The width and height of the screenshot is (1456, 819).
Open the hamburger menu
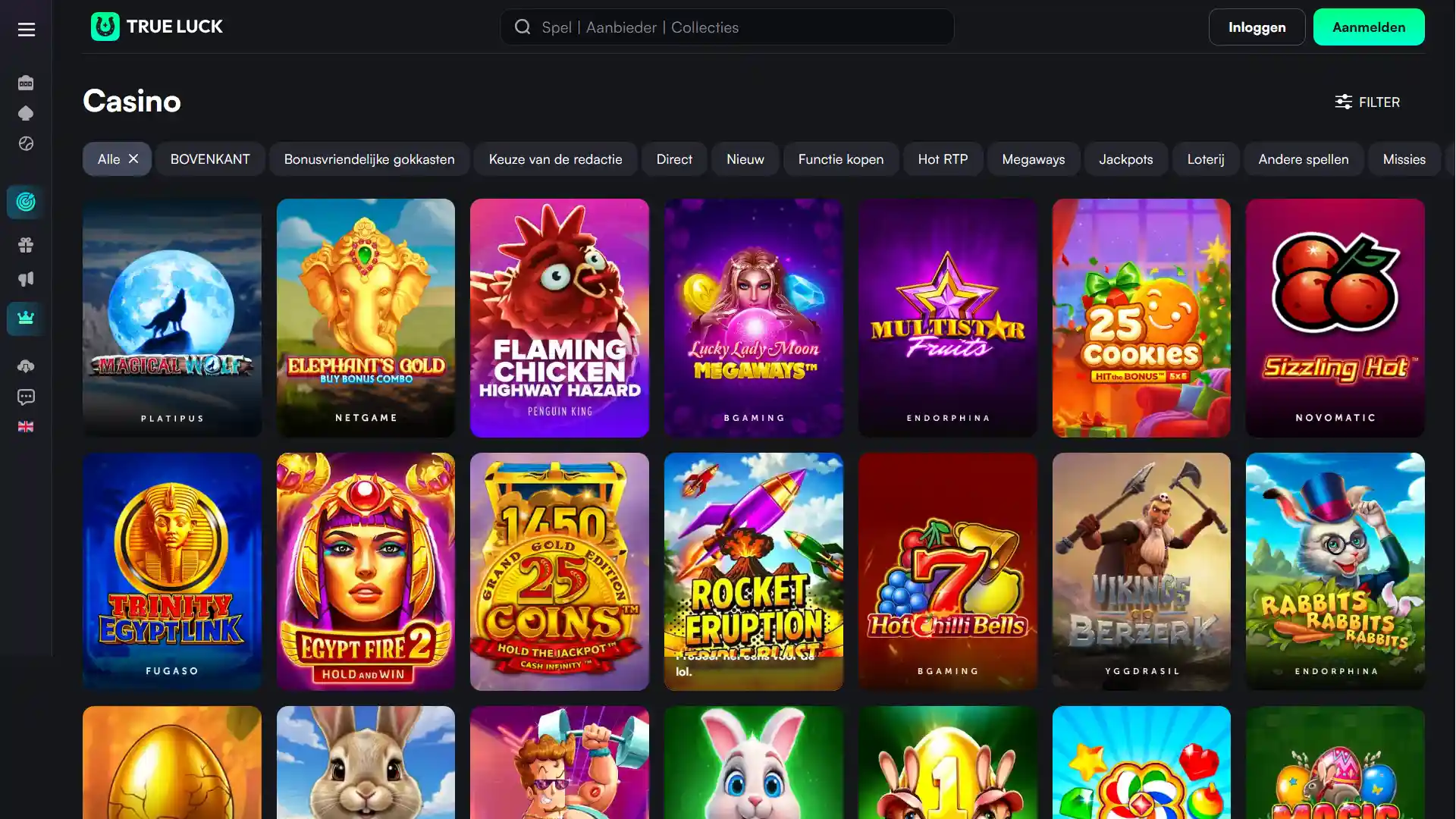tap(27, 30)
